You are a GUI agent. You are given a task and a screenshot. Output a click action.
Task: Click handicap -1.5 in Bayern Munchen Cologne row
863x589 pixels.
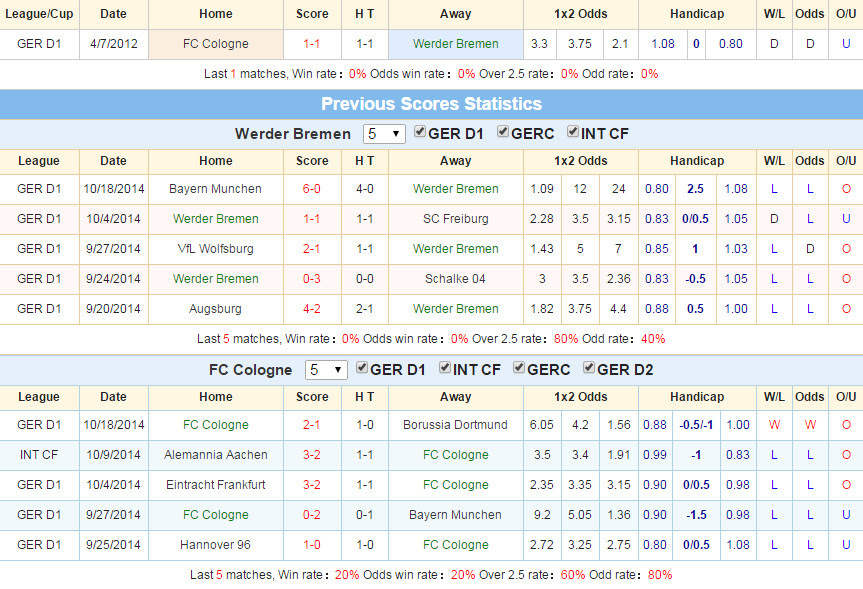click(696, 515)
